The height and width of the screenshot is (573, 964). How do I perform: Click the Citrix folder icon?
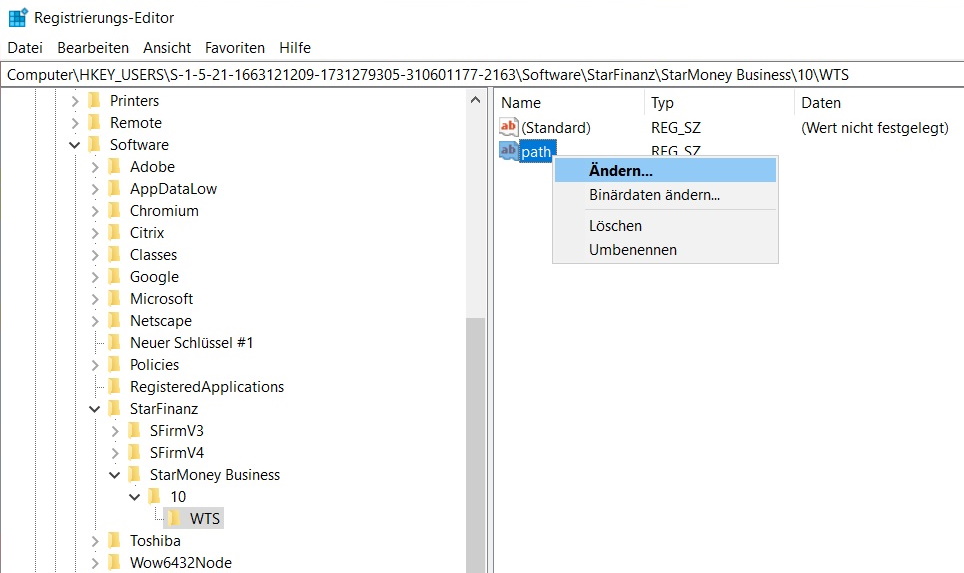[x=114, y=233]
